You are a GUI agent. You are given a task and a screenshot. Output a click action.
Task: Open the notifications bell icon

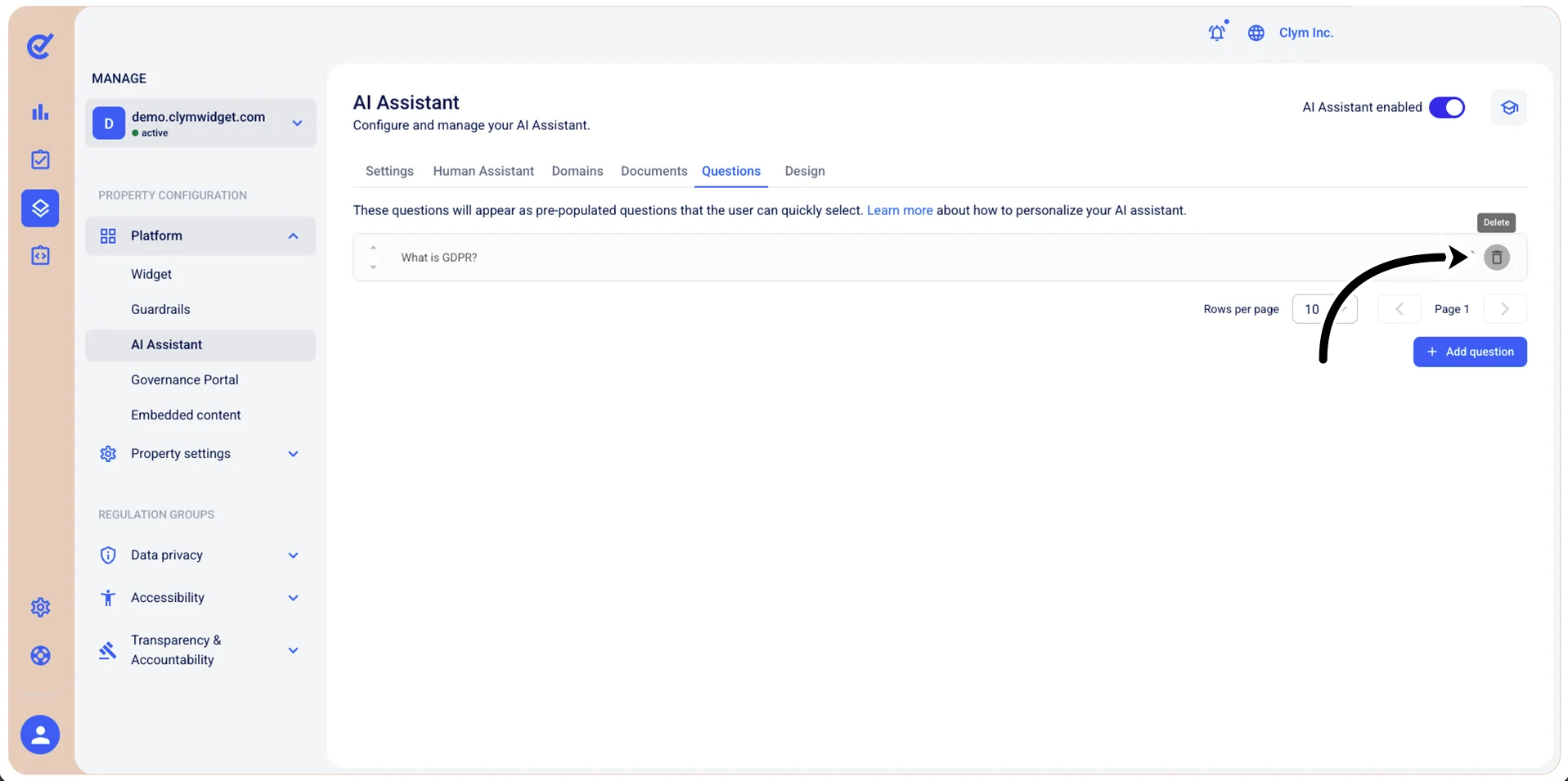pyautogui.click(x=1217, y=32)
